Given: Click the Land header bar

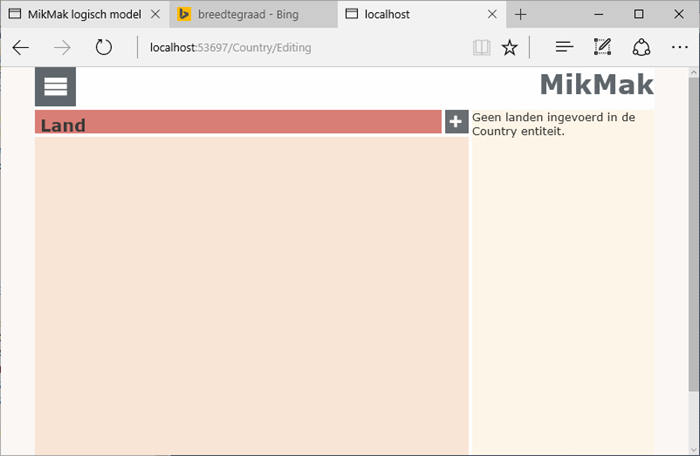Looking at the screenshot, I should click(x=238, y=122).
